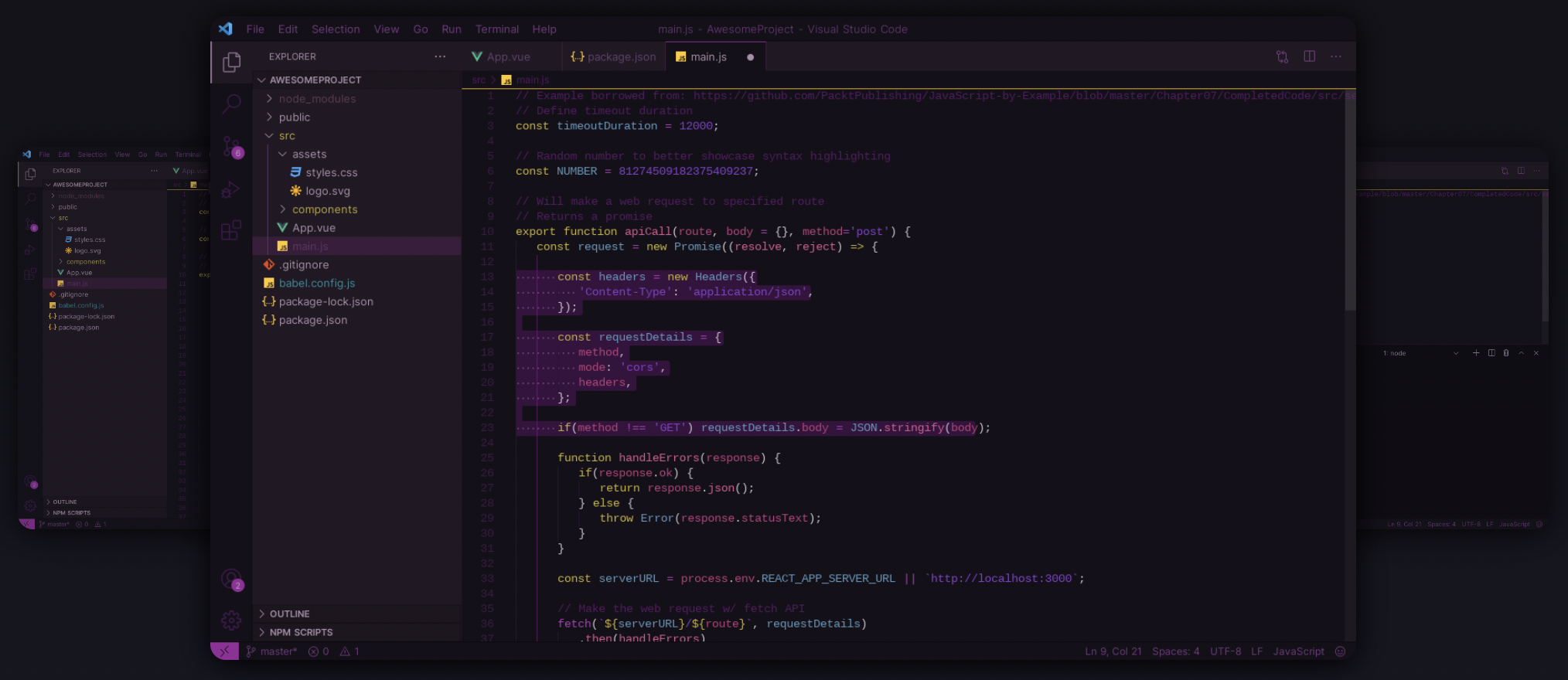Screen dimensions: 1568x680
Task: Open the Search view in the activity bar
Action: [x=231, y=104]
